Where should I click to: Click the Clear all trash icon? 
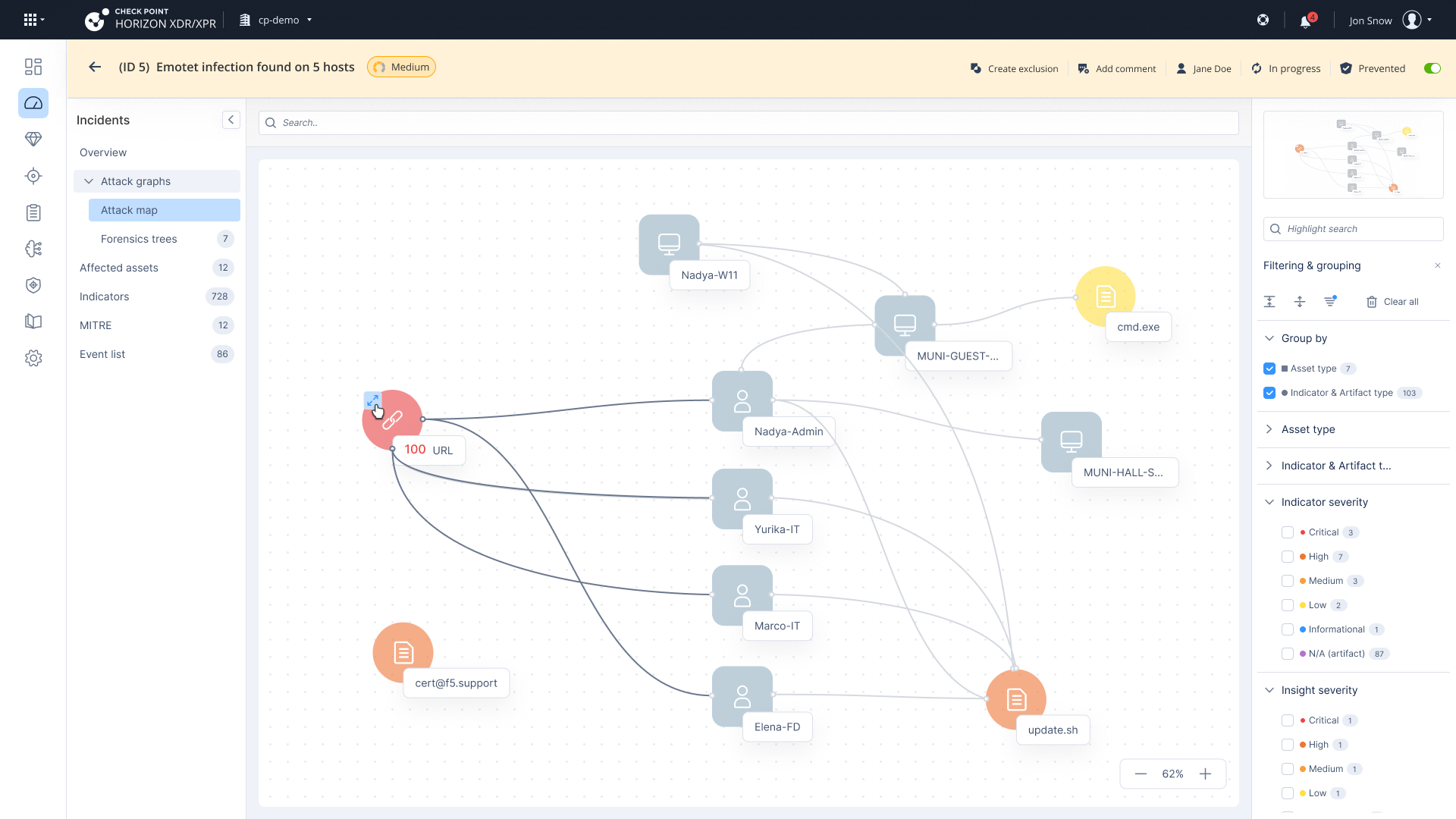pyautogui.click(x=1372, y=302)
